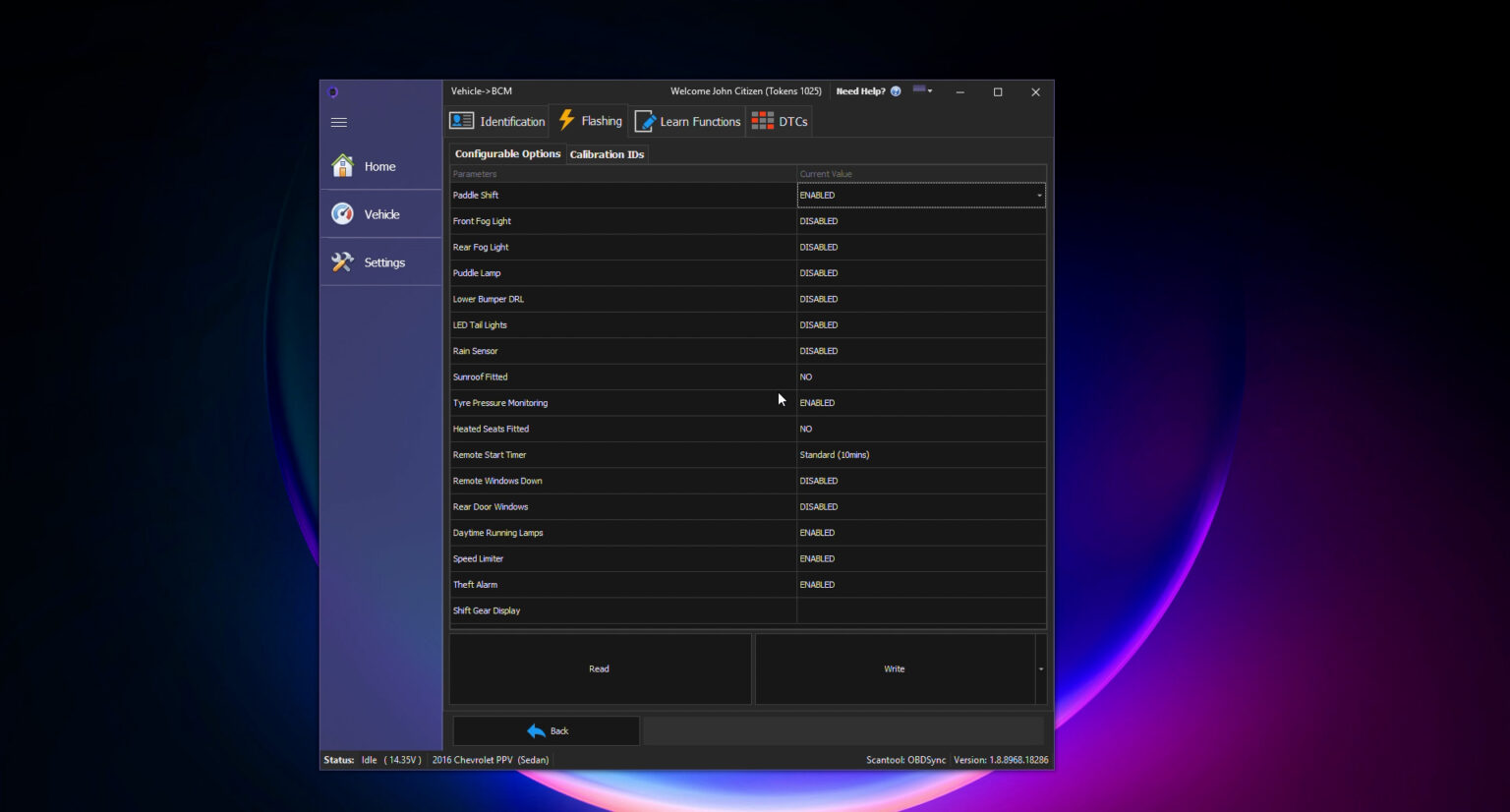Image resolution: width=1510 pixels, height=812 pixels.
Task: Click the Need Help question mark icon
Action: click(896, 91)
